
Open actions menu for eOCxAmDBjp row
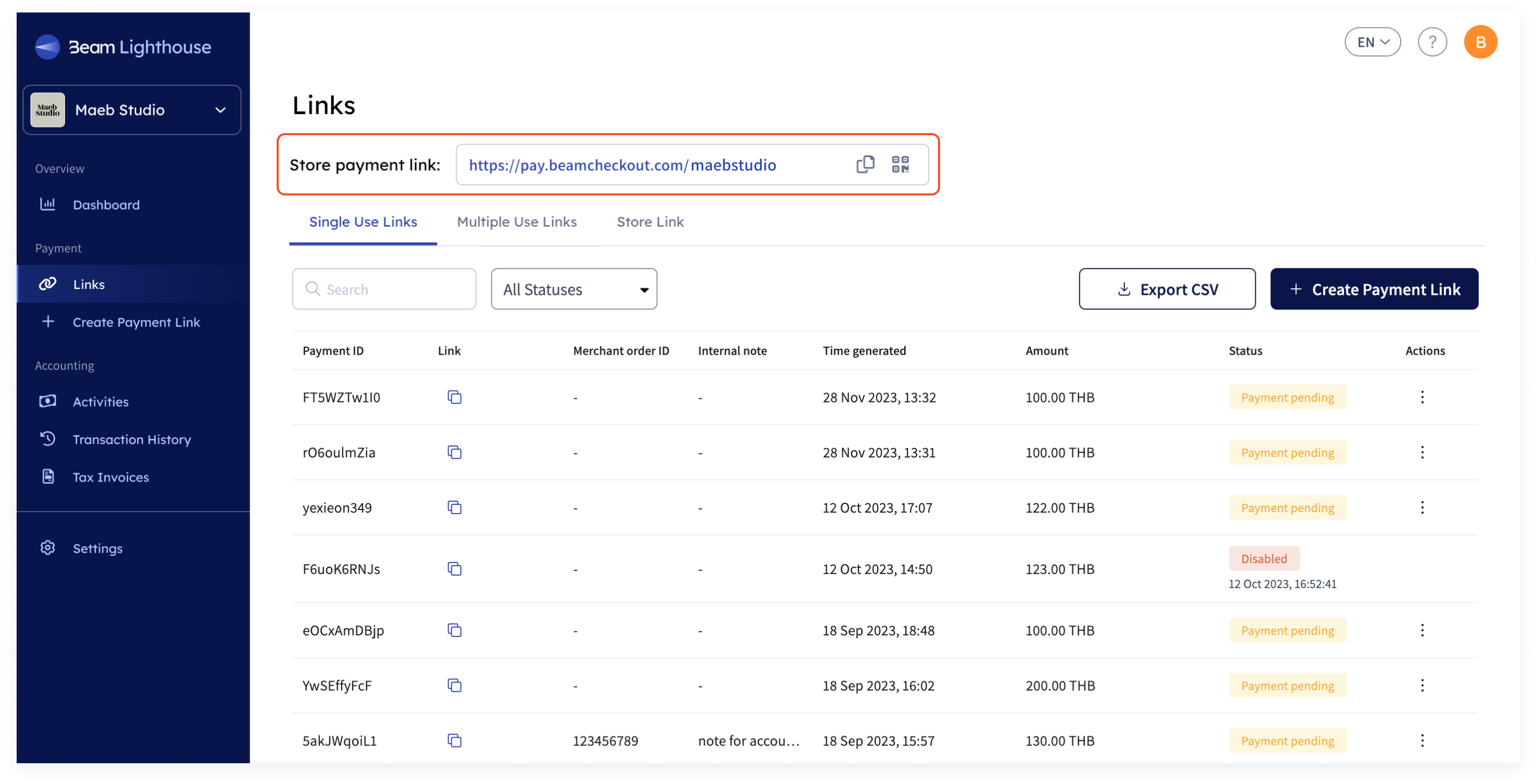point(1422,631)
